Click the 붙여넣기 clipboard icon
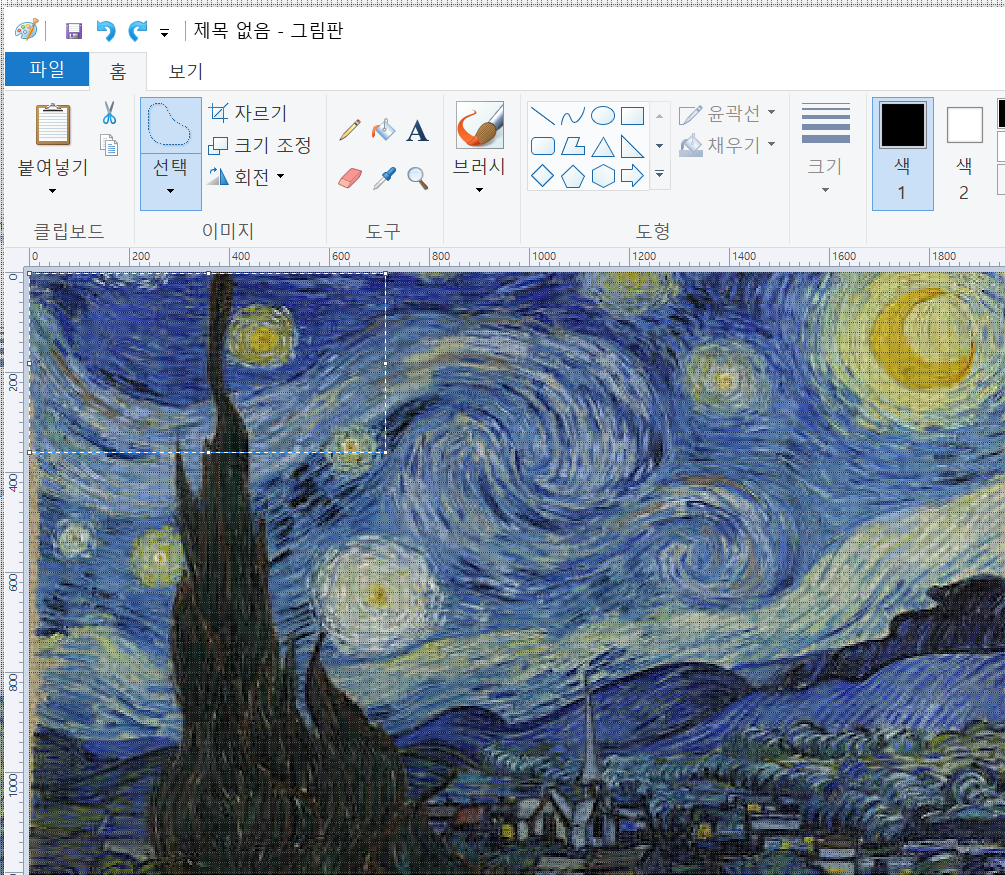 pos(53,124)
